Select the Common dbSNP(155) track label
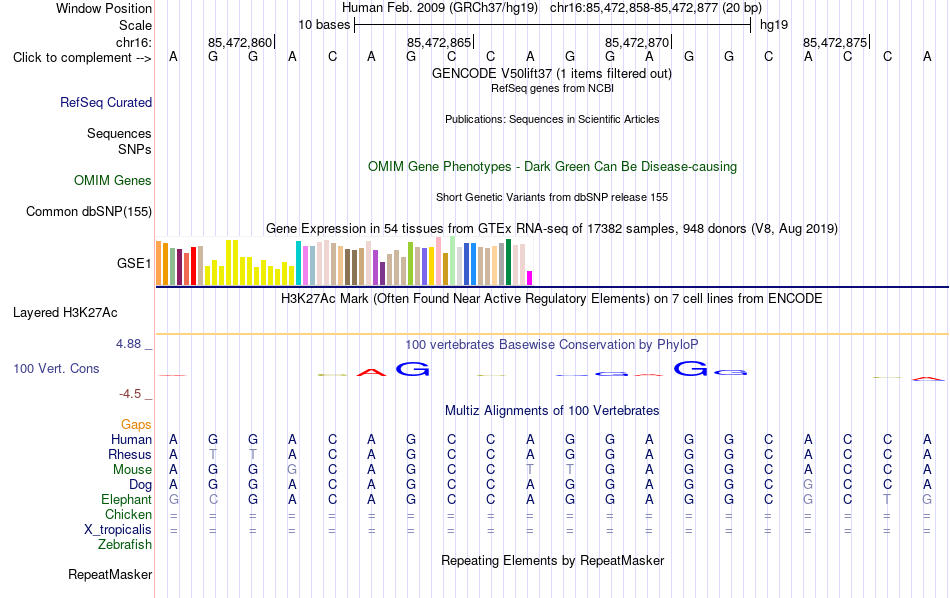The height and width of the screenshot is (598, 950). pos(89,211)
